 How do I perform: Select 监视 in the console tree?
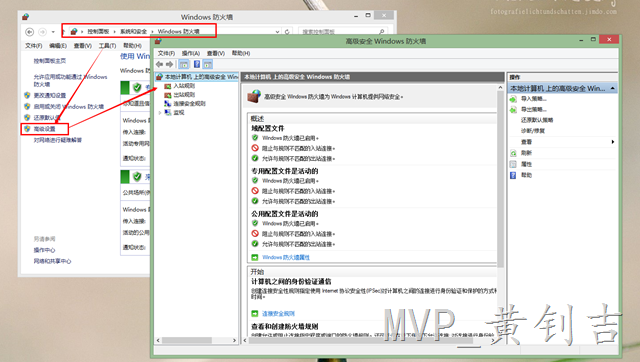click(179, 113)
